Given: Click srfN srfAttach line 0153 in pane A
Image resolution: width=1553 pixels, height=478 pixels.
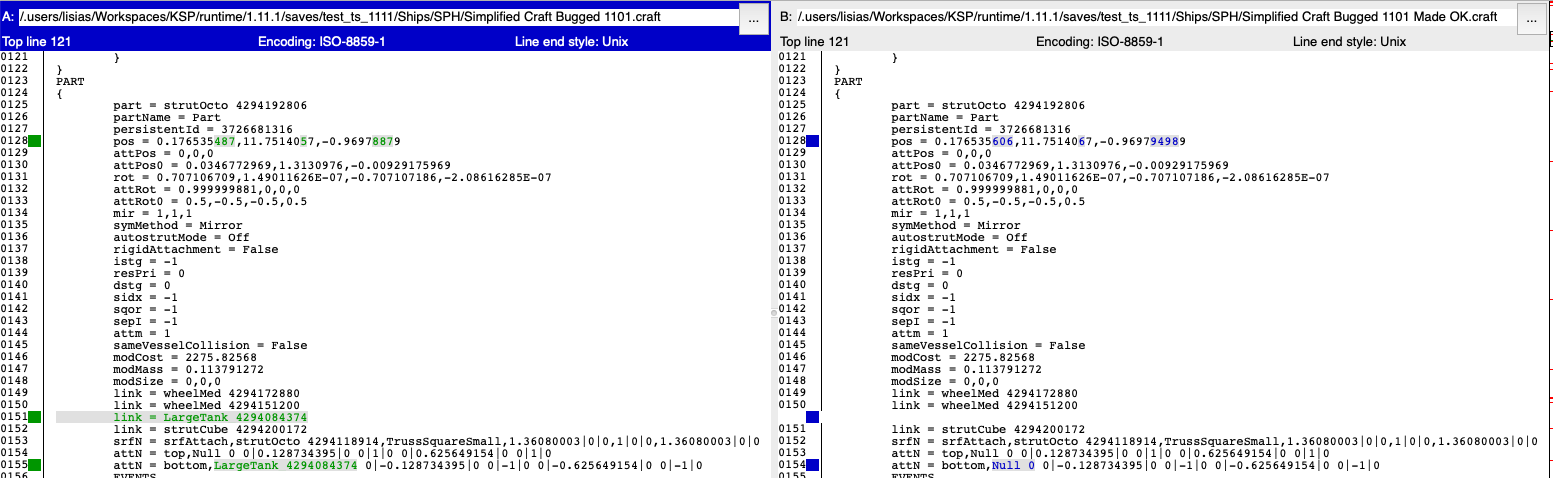Looking at the screenshot, I should click(437, 441).
